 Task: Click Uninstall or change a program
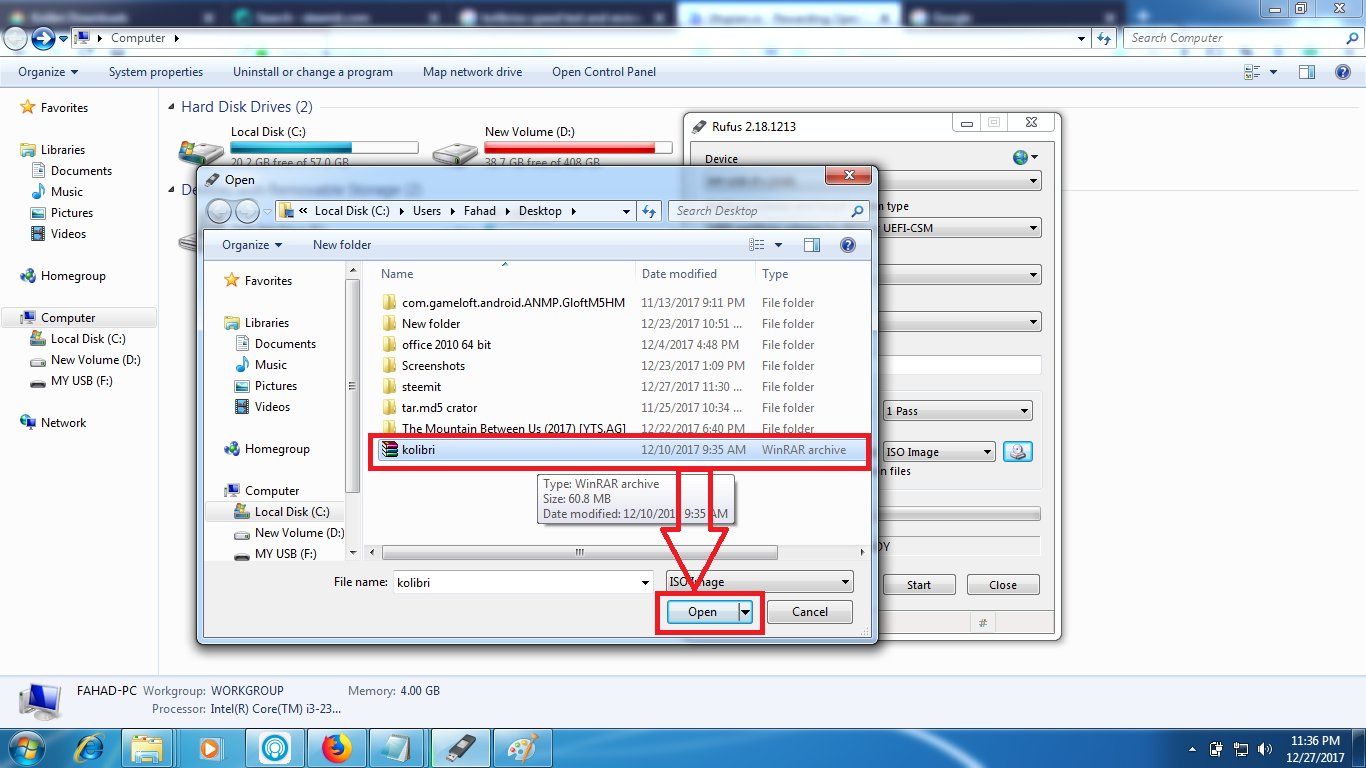[313, 72]
